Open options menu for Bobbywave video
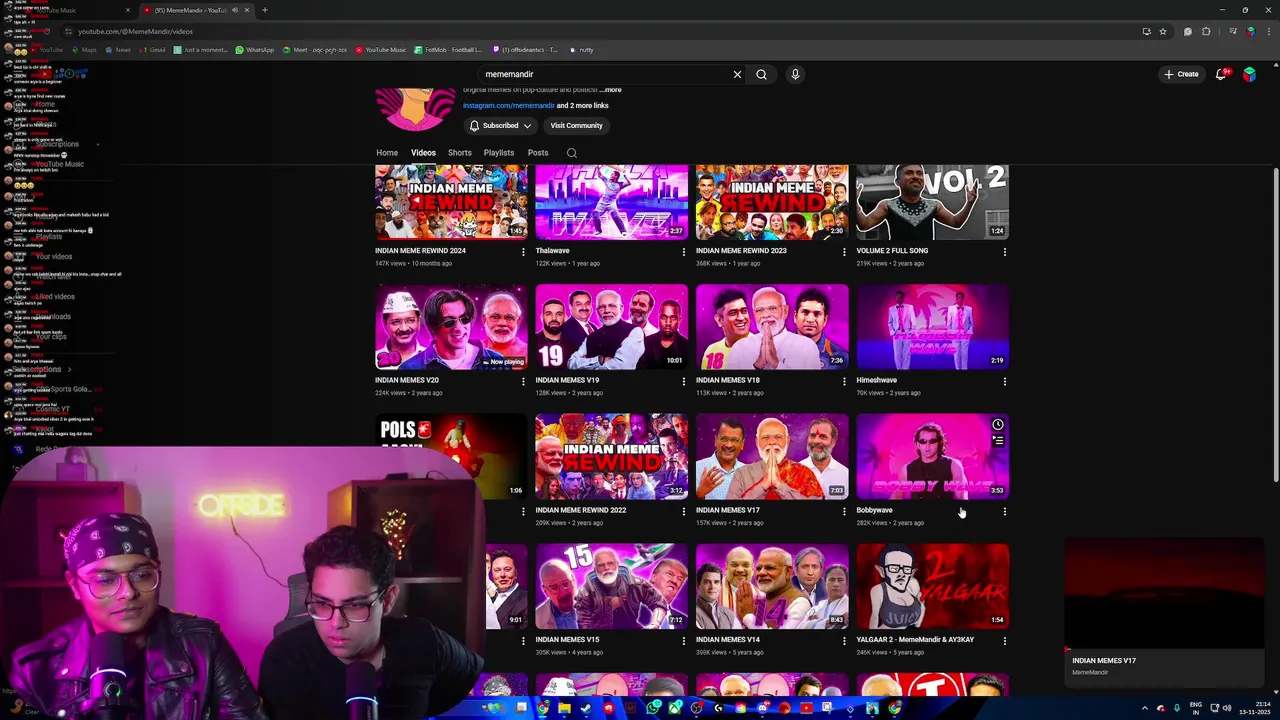The width and height of the screenshot is (1280, 720). [1004, 511]
